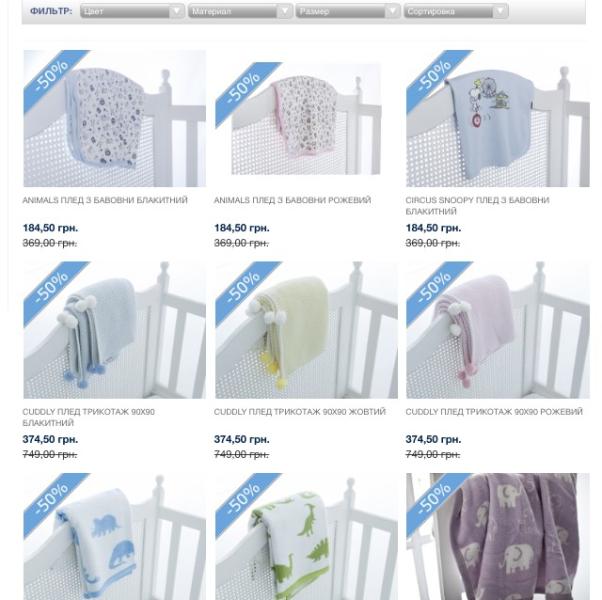
Task: Open the Цвет filter dropdown
Action: pyautogui.click(x=132, y=11)
